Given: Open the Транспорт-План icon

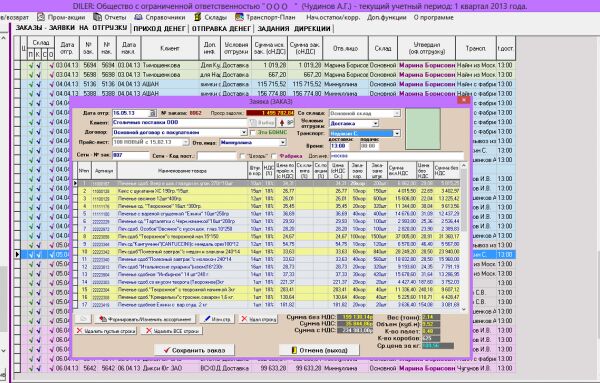Looking at the screenshot, I should [x=239, y=17].
